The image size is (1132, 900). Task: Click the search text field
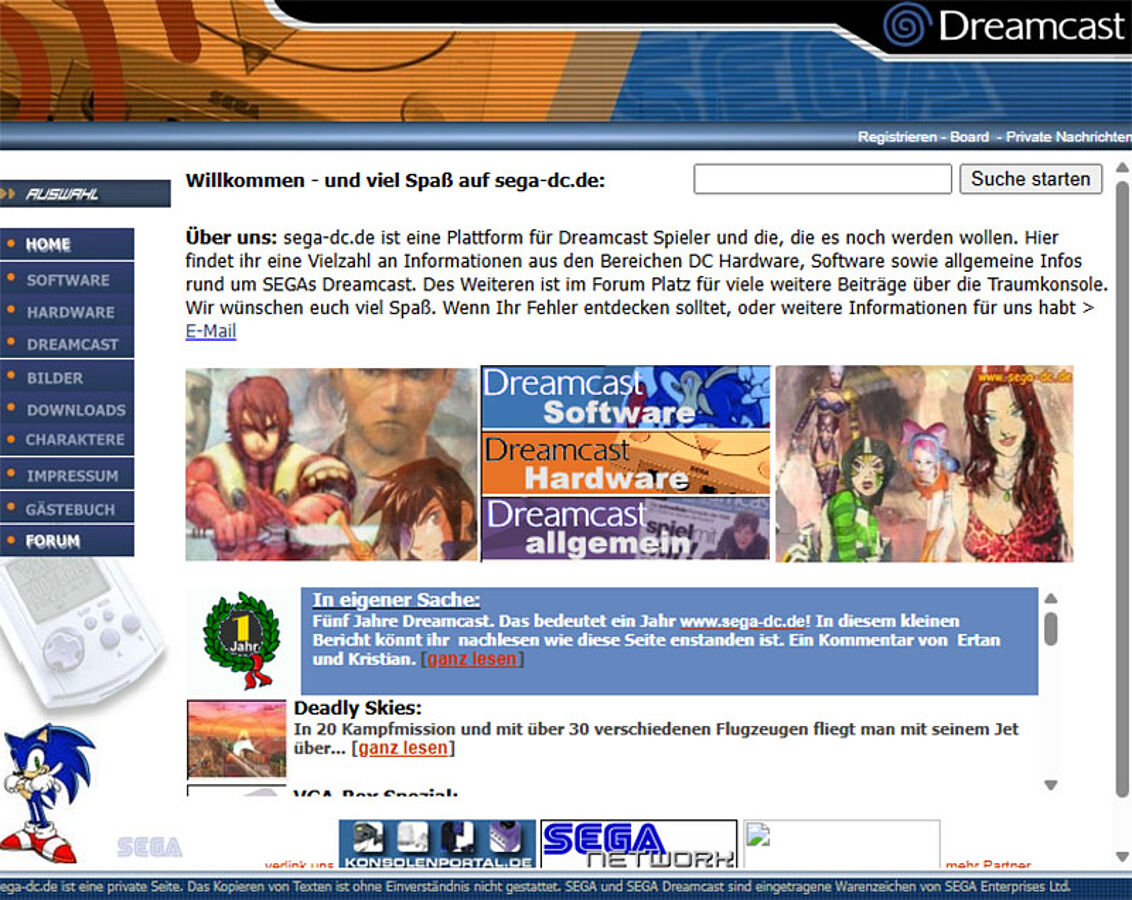822,179
